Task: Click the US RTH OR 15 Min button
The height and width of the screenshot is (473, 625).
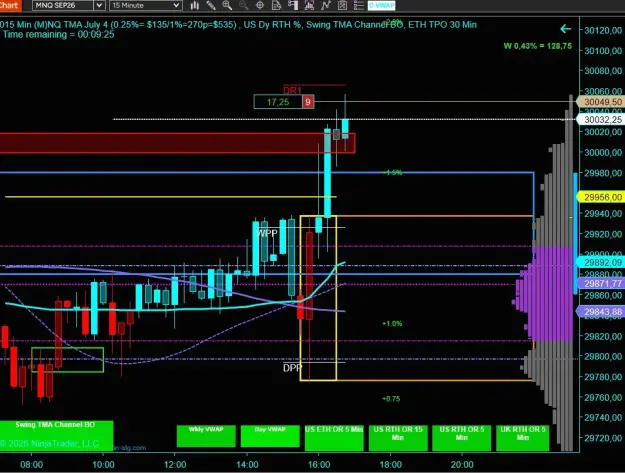Action: click(x=398, y=438)
